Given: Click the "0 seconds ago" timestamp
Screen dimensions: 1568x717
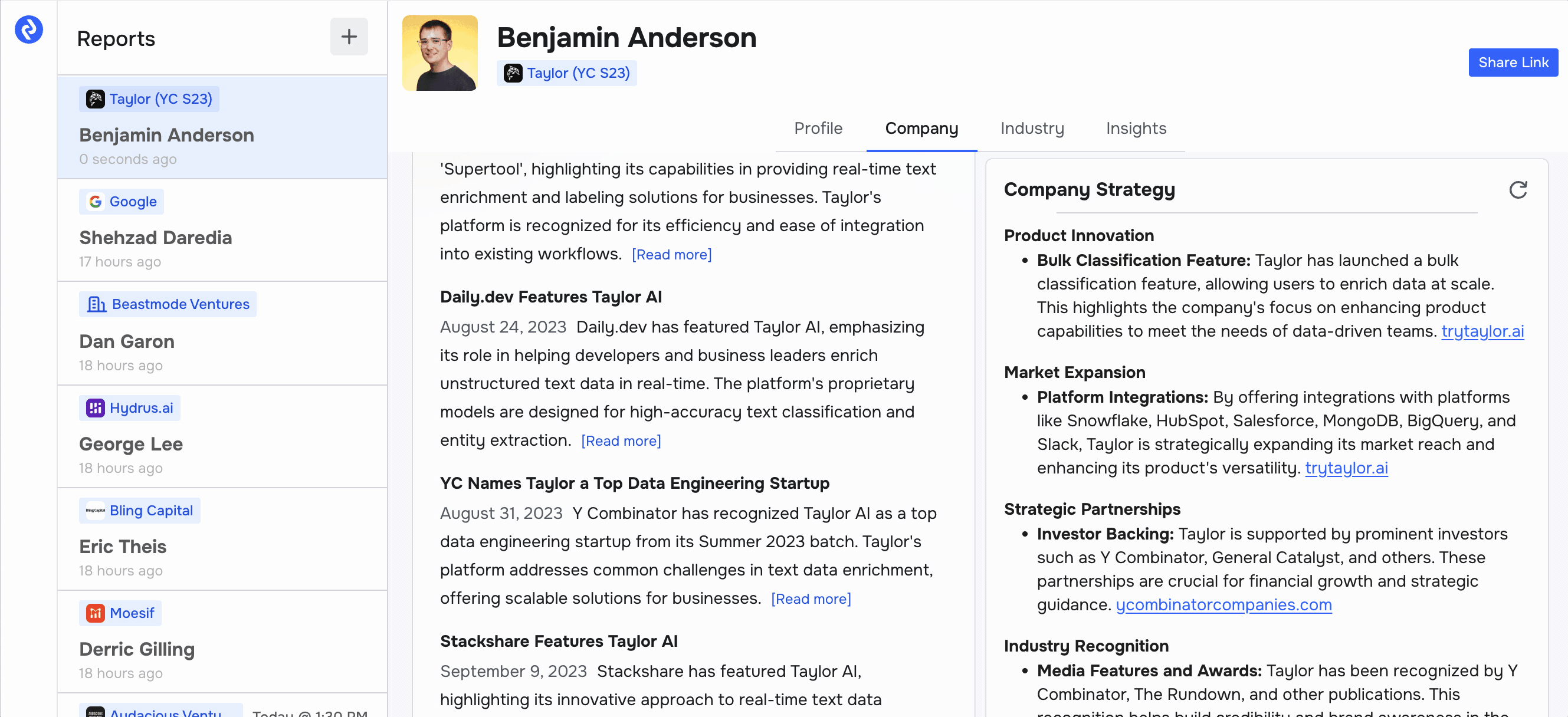Looking at the screenshot, I should point(128,159).
